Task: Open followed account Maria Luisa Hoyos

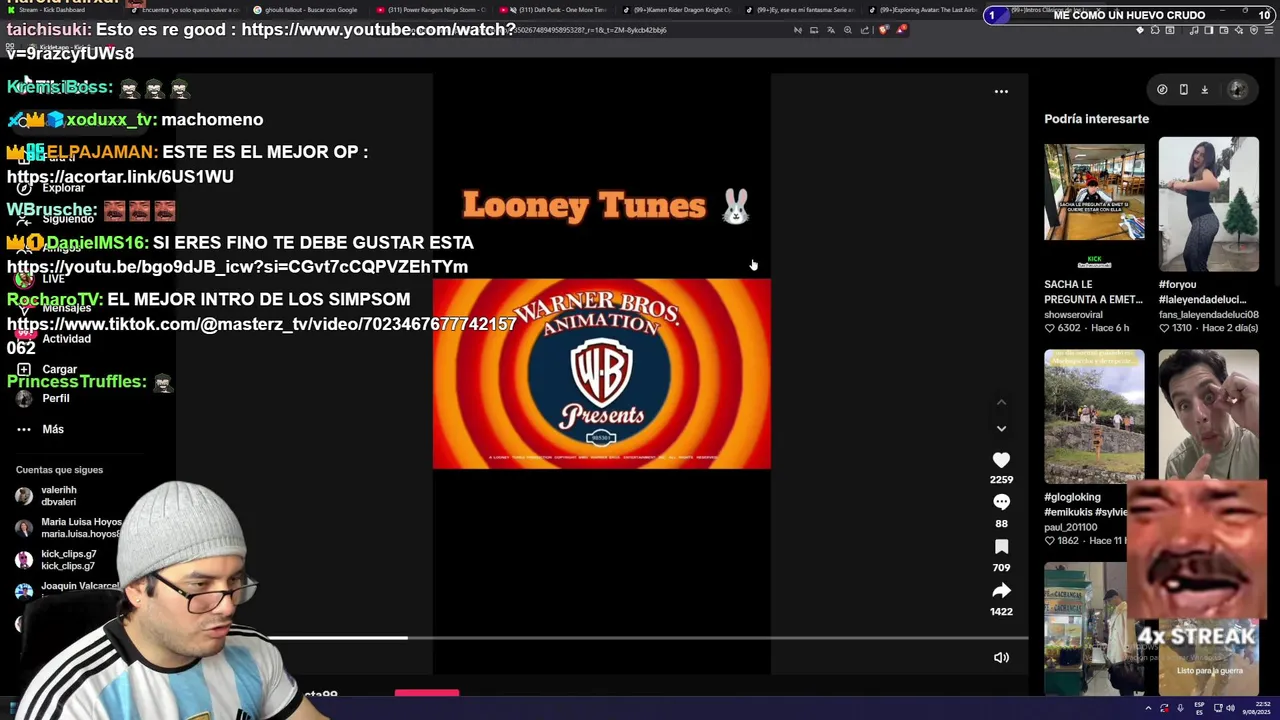Action: click(x=81, y=528)
